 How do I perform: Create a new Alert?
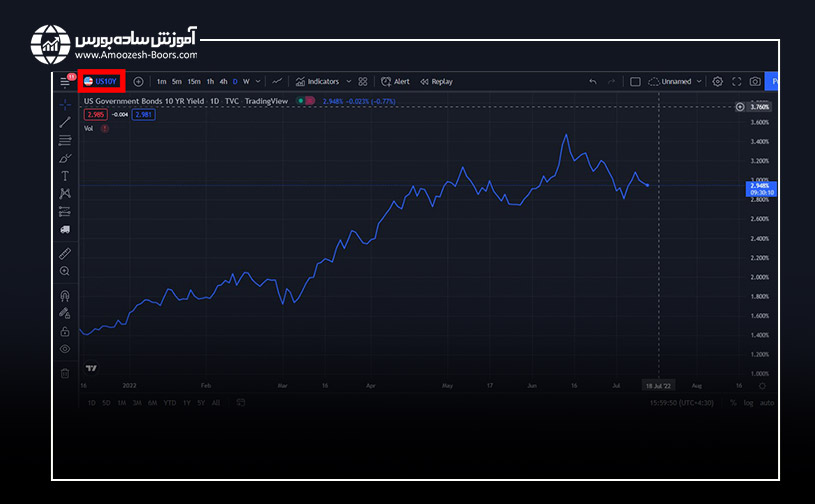395,82
